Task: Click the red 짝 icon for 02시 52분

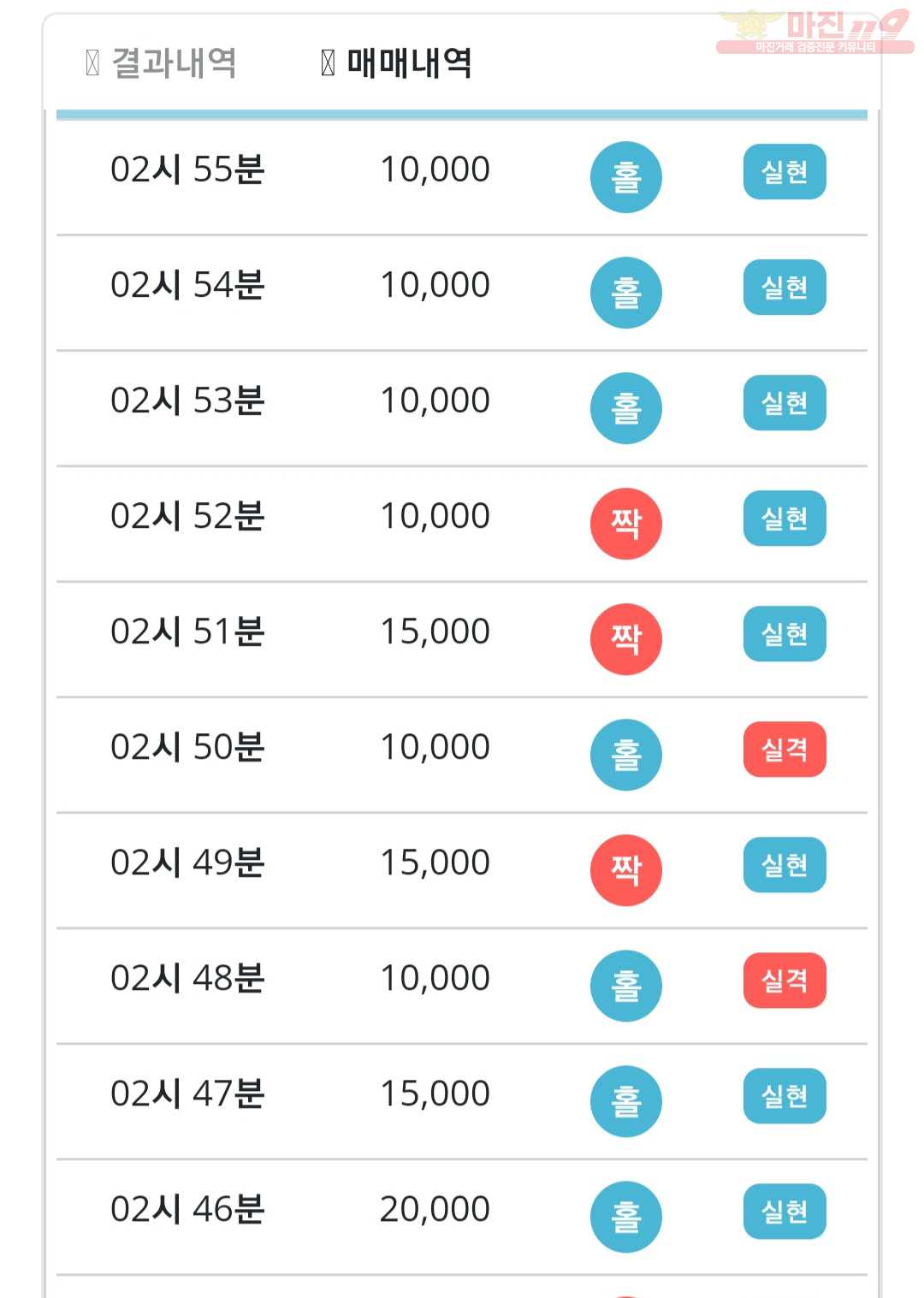Action: pos(626,524)
